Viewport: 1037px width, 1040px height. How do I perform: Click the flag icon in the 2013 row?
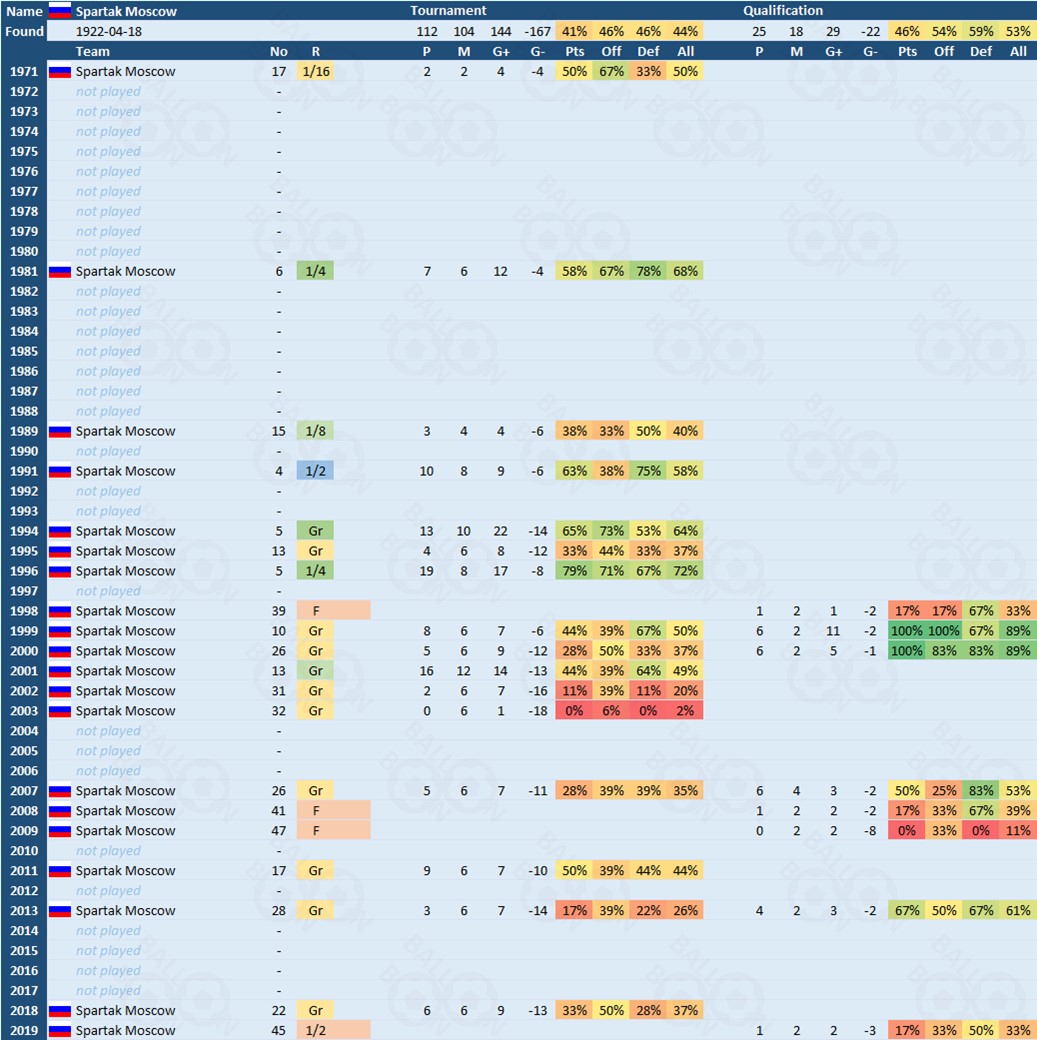(x=60, y=911)
